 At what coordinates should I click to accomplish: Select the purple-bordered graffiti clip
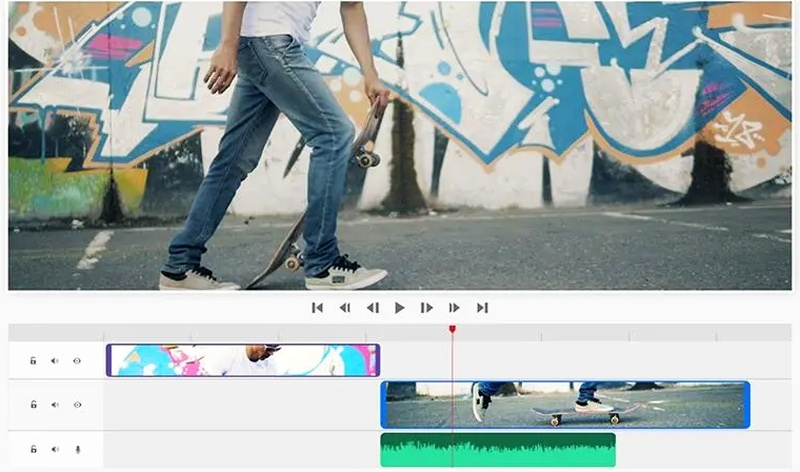(x=243, y=360)
